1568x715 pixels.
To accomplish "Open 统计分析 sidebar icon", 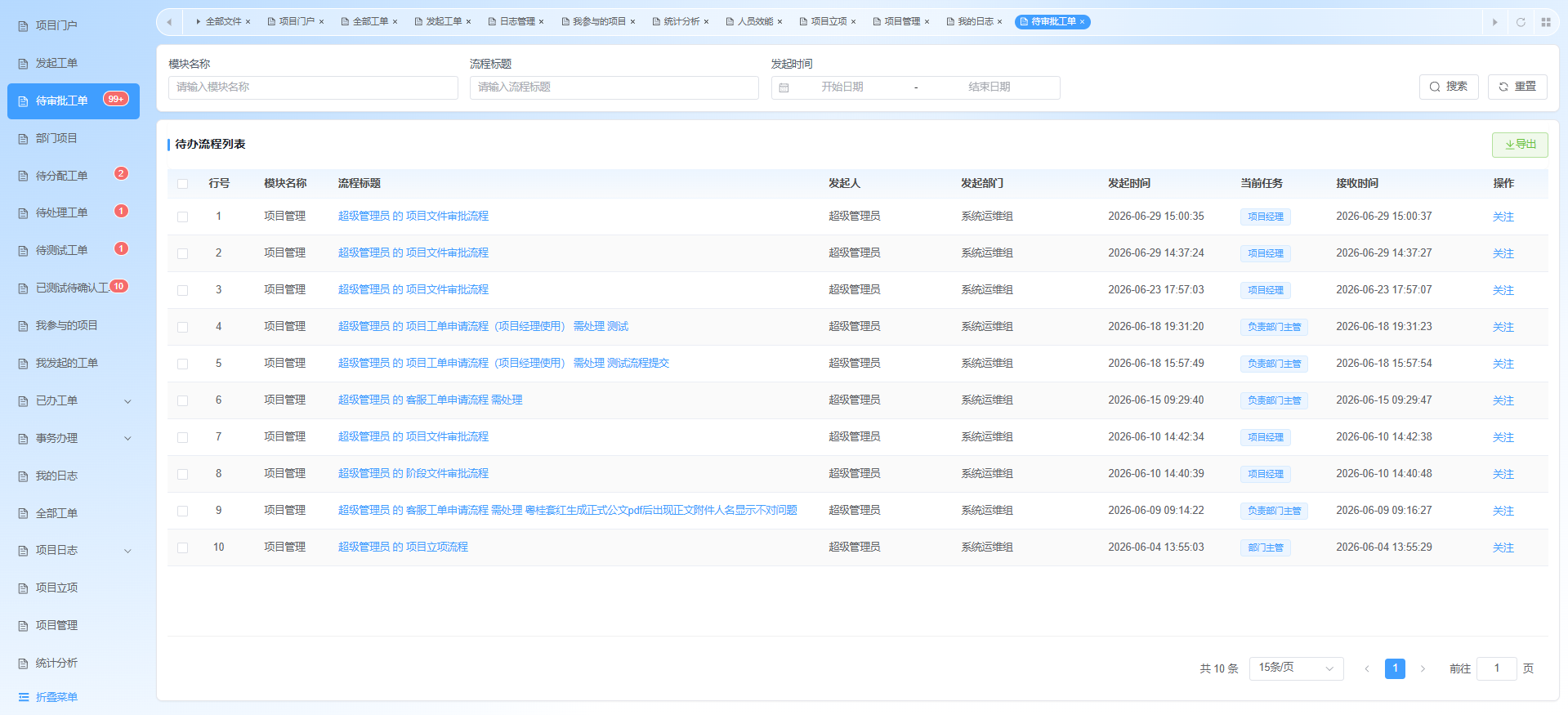I will pos(23,664).
